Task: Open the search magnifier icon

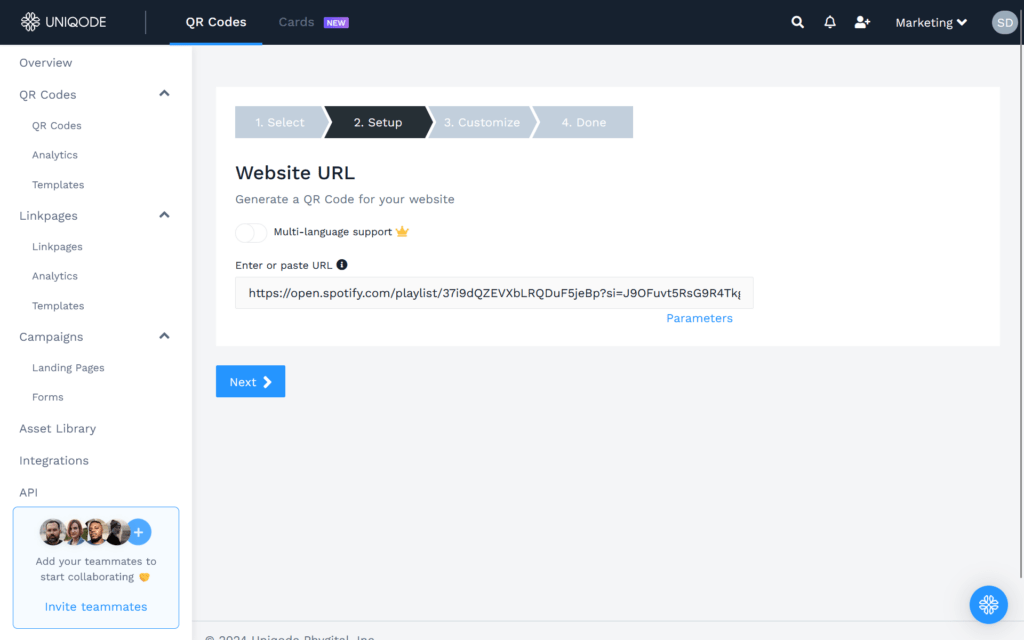Action: [797, 22]
